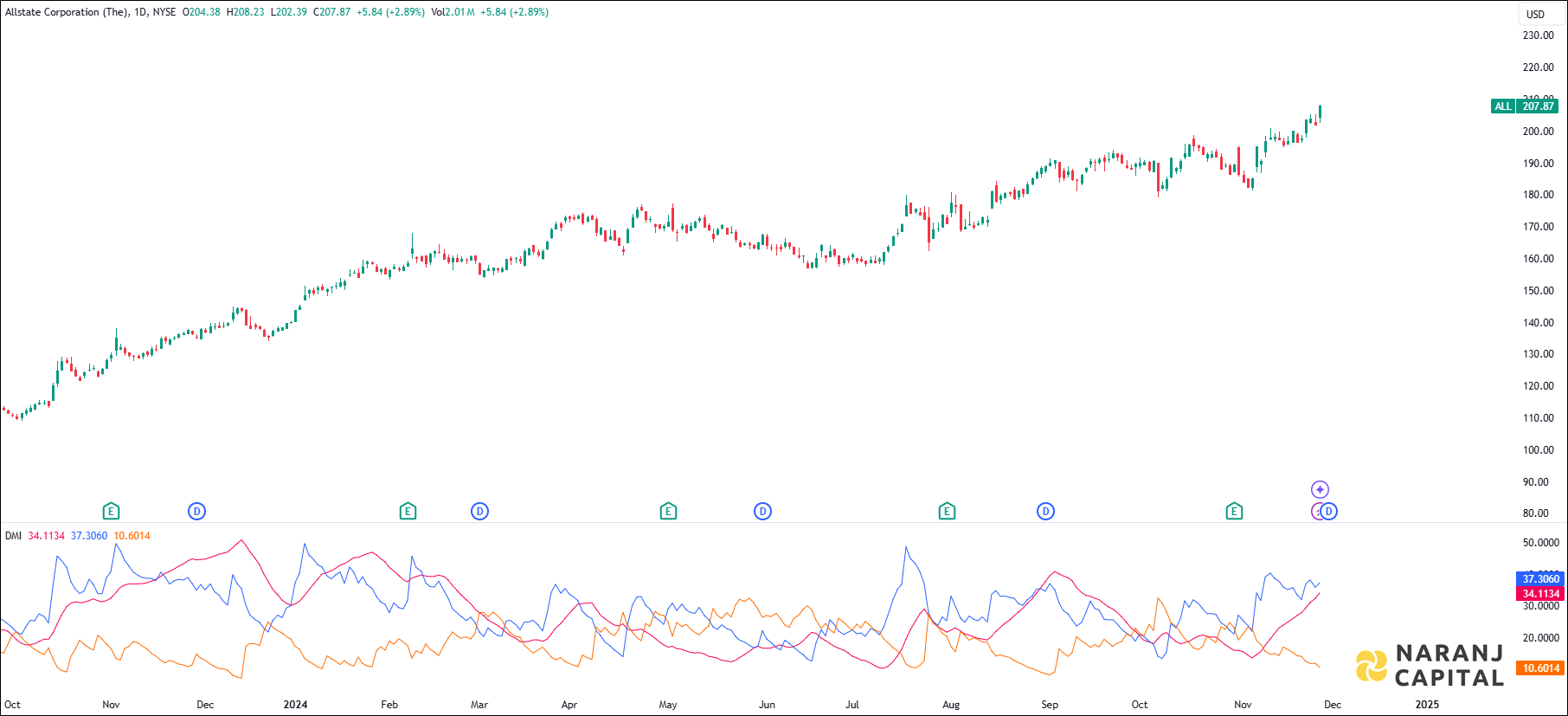Click the orange 10.6014 DMI value label
This screenshot has width=1568, height=716.
(x=1540, y=668)
